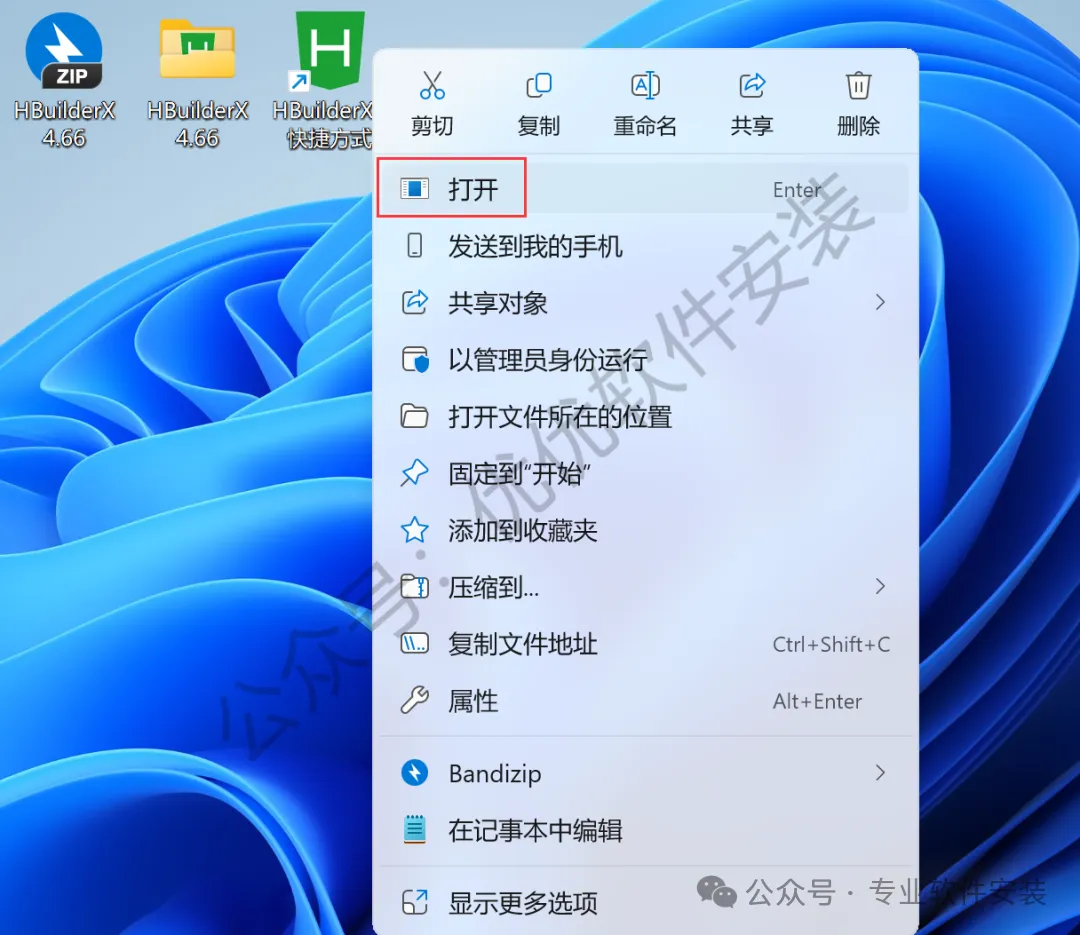Click the Copy (复制) icon
The width and height of the screenshot is (1080, 935).
tap(539, 85)
